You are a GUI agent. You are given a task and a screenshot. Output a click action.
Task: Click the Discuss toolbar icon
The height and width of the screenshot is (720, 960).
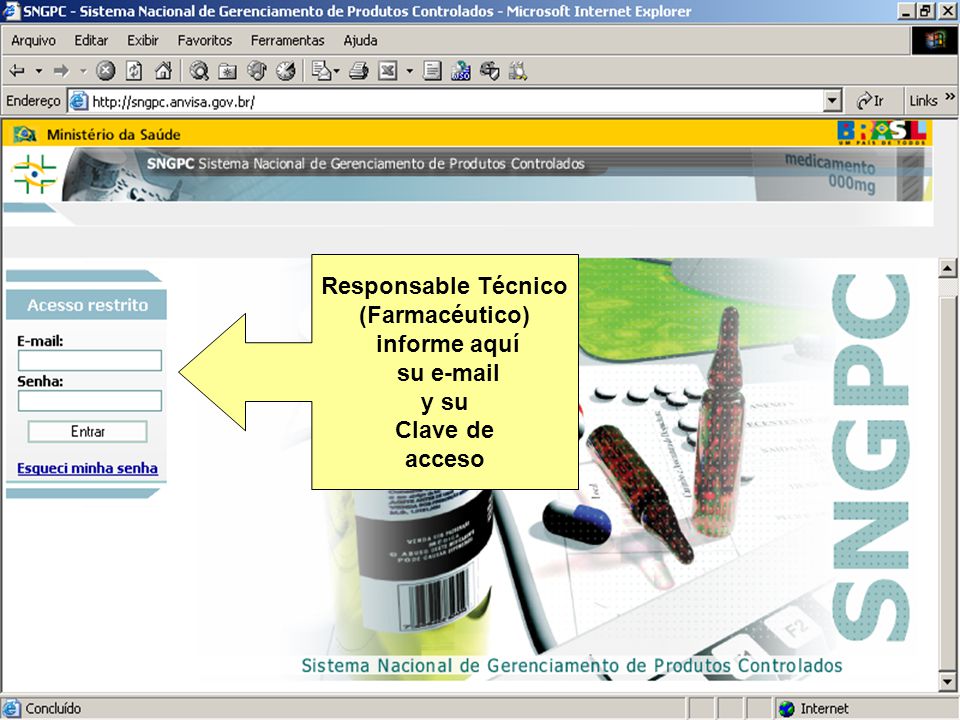point(432,71)
